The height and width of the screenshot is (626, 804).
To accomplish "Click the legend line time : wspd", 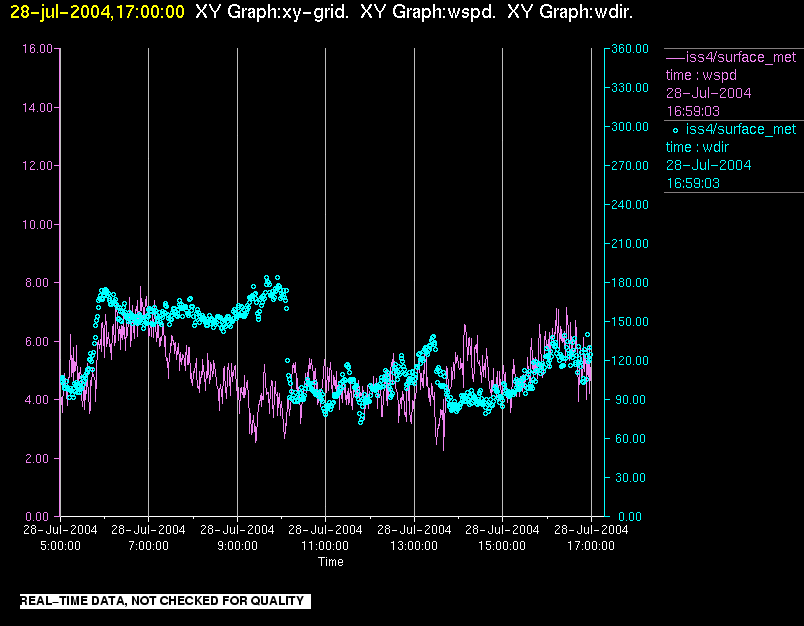I will 701,75.
